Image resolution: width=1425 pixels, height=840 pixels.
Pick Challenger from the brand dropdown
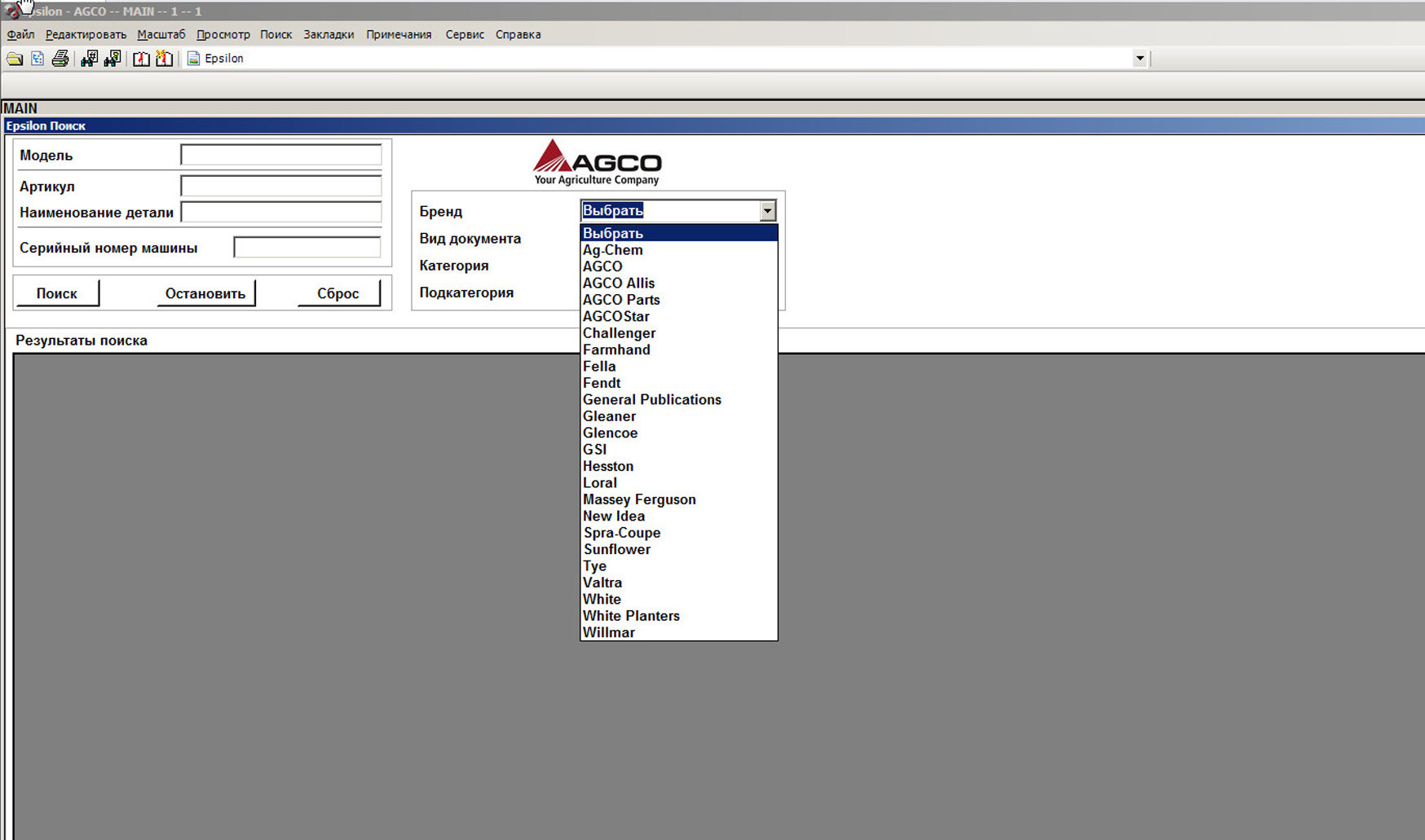tap(619, 333)
